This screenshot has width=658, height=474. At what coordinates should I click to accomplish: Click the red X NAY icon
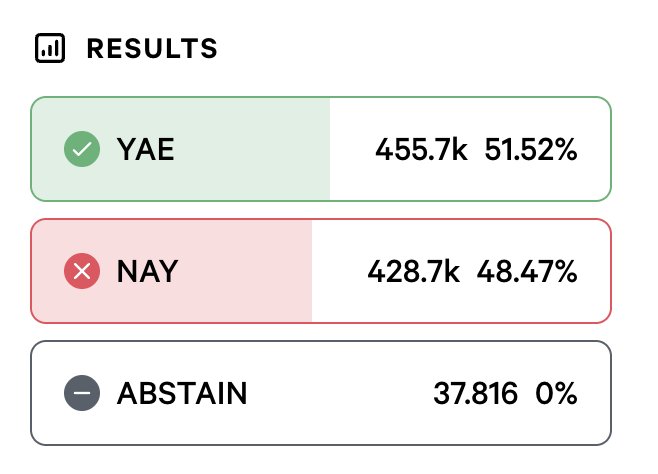coord(82,271)
